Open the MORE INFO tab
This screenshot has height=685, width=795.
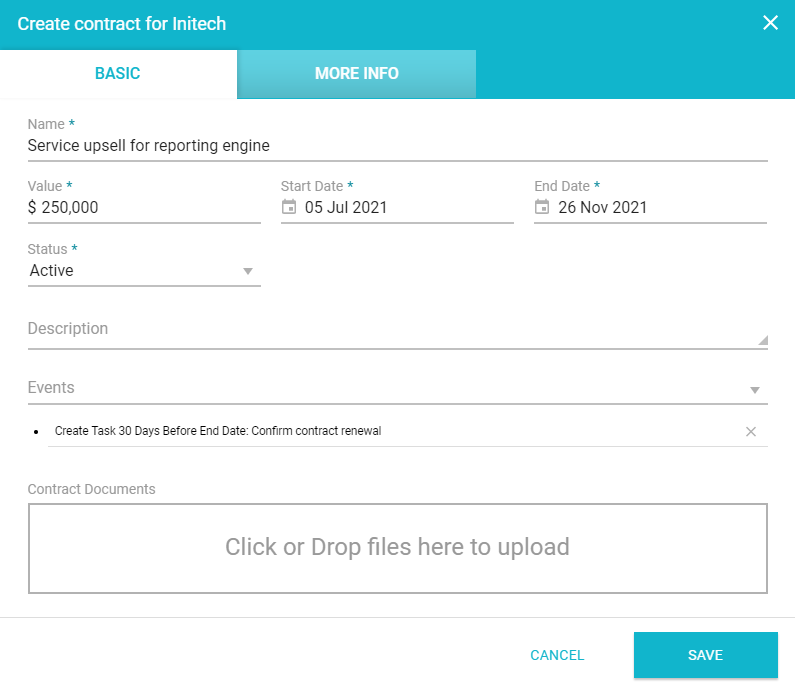tap(356, 74)
